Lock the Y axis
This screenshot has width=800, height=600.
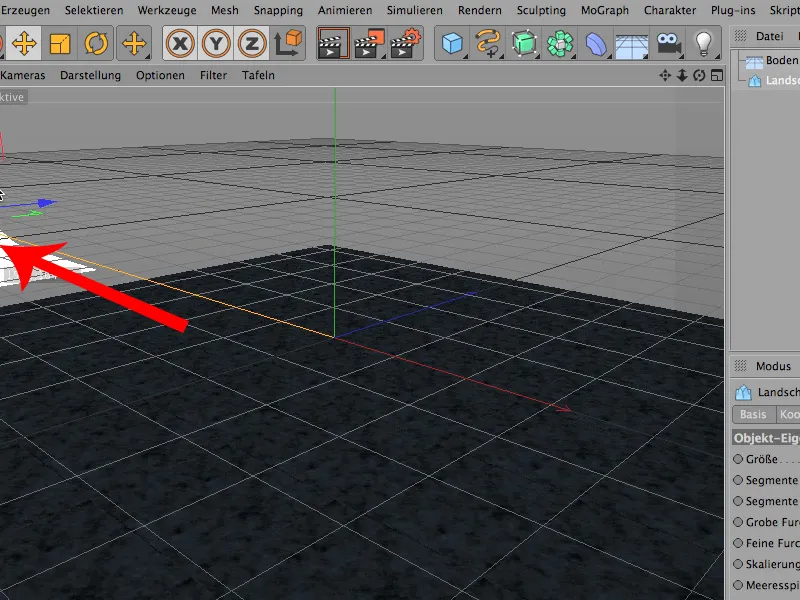click(x=217, y=44)
